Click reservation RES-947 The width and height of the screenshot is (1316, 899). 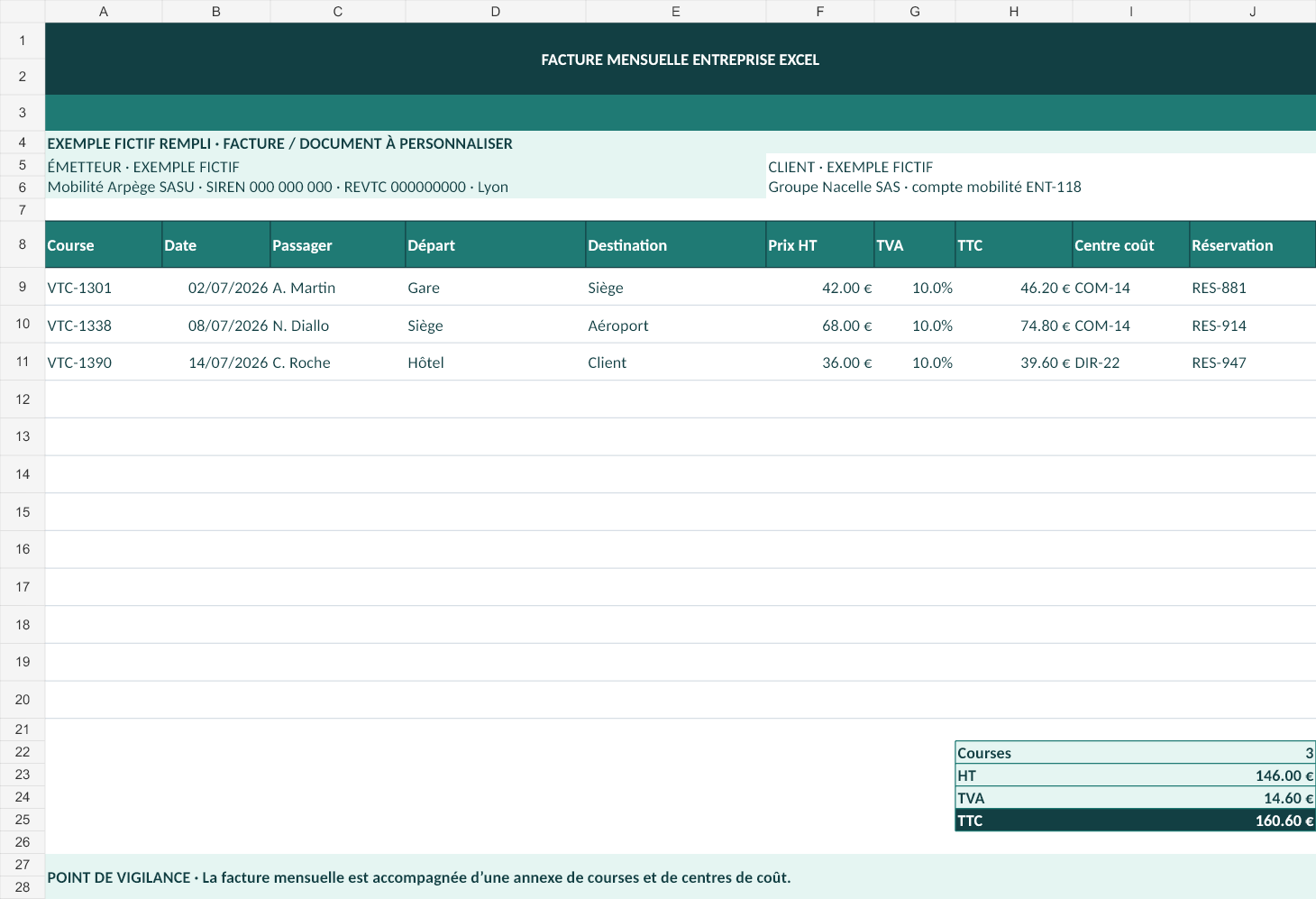[1253, 362]
